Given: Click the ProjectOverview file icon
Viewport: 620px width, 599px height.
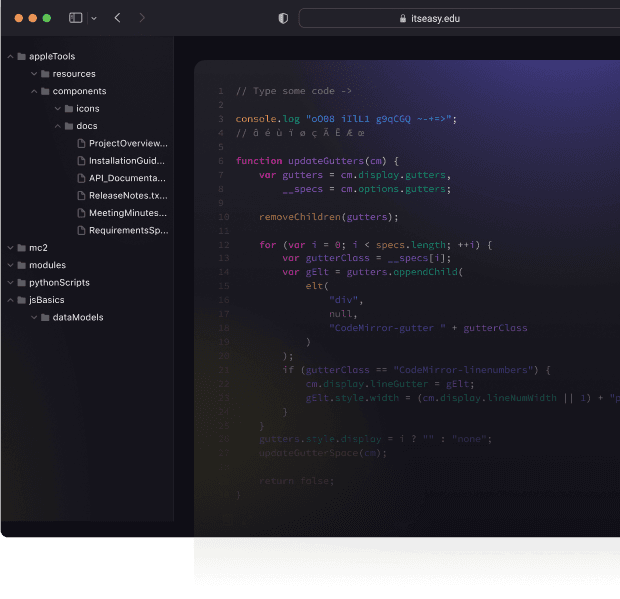Looking at the screenshot, I should coord(81,144).
